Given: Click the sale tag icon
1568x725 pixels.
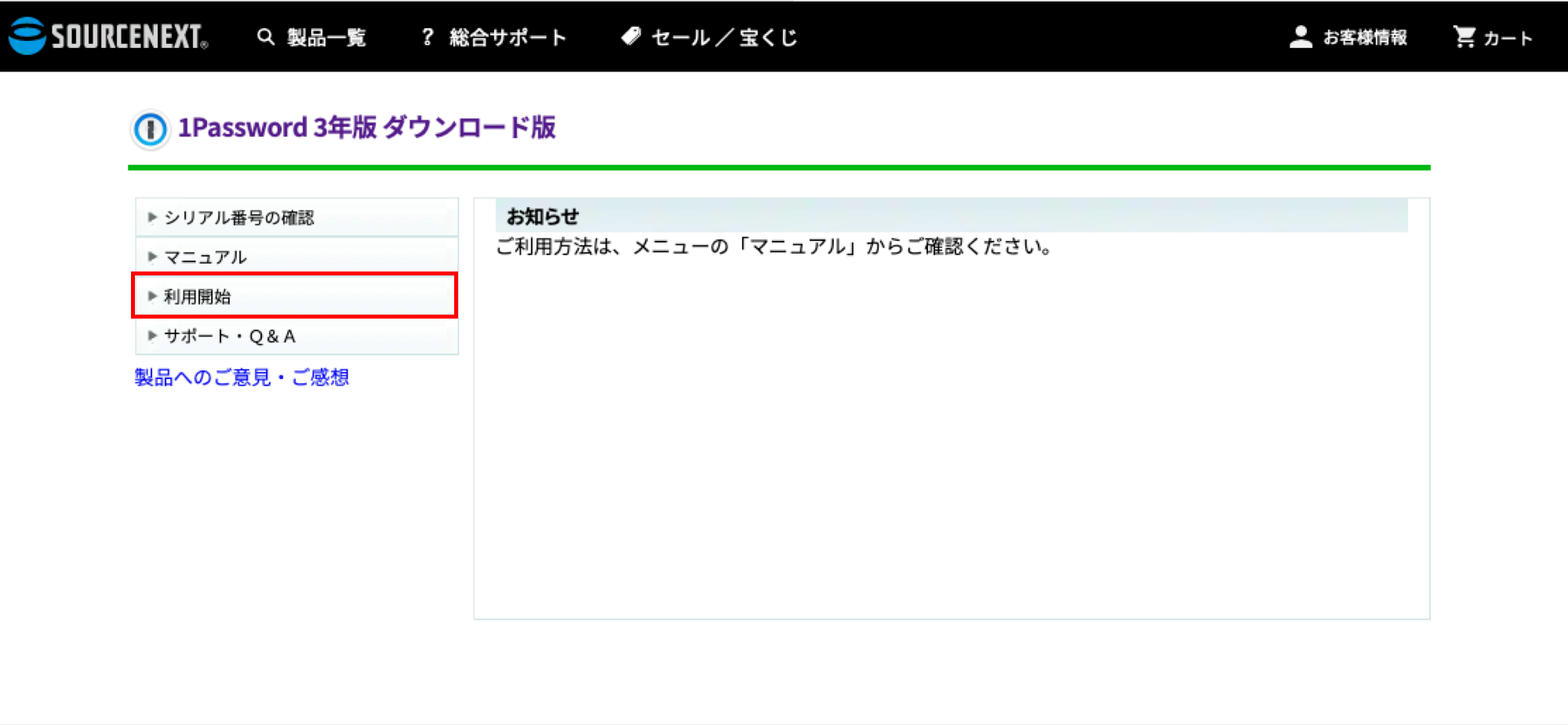Looking at the screenshot, I should [631, 37].
